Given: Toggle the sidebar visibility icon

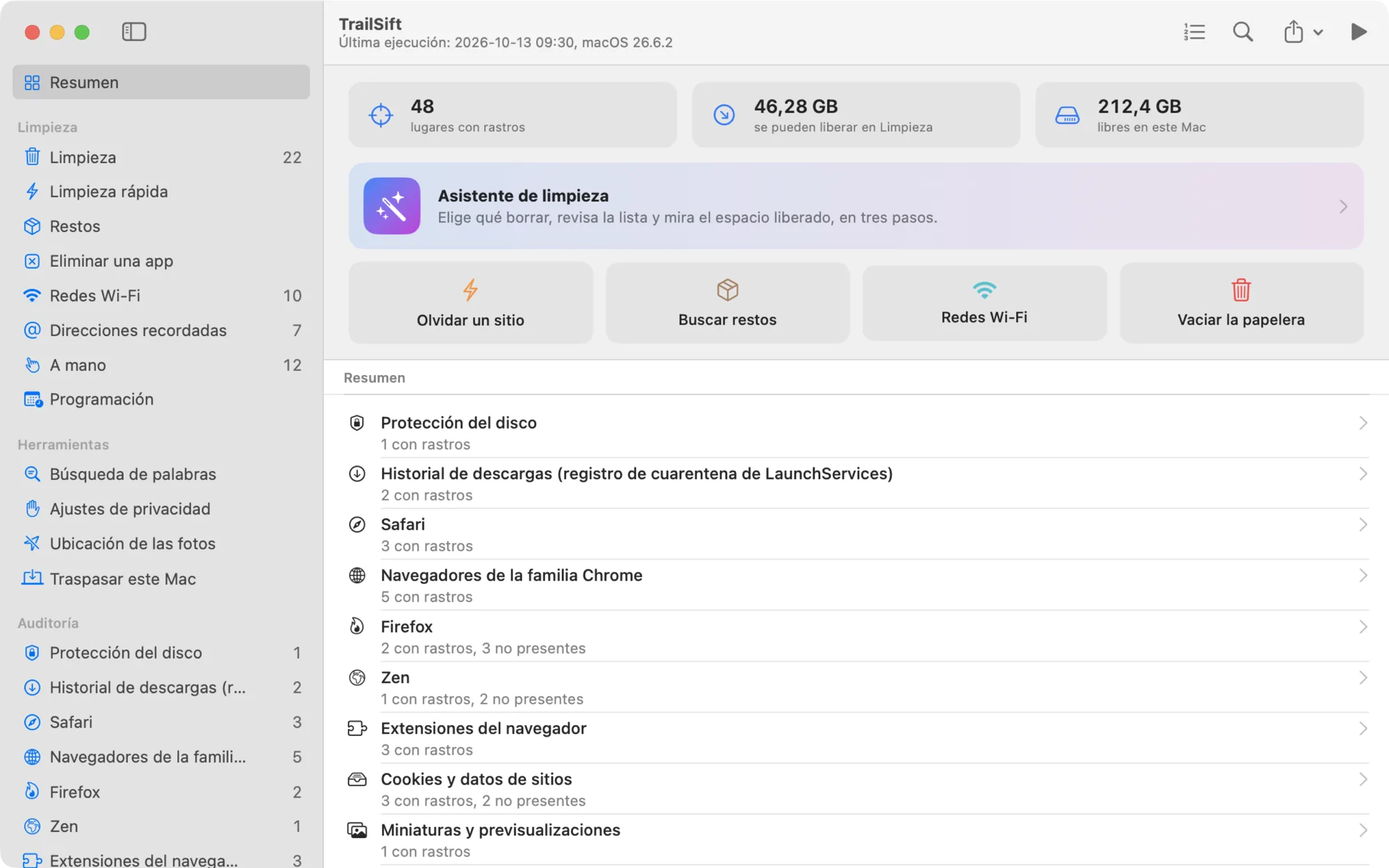Looking at the screenshot, I should [134, 32].
